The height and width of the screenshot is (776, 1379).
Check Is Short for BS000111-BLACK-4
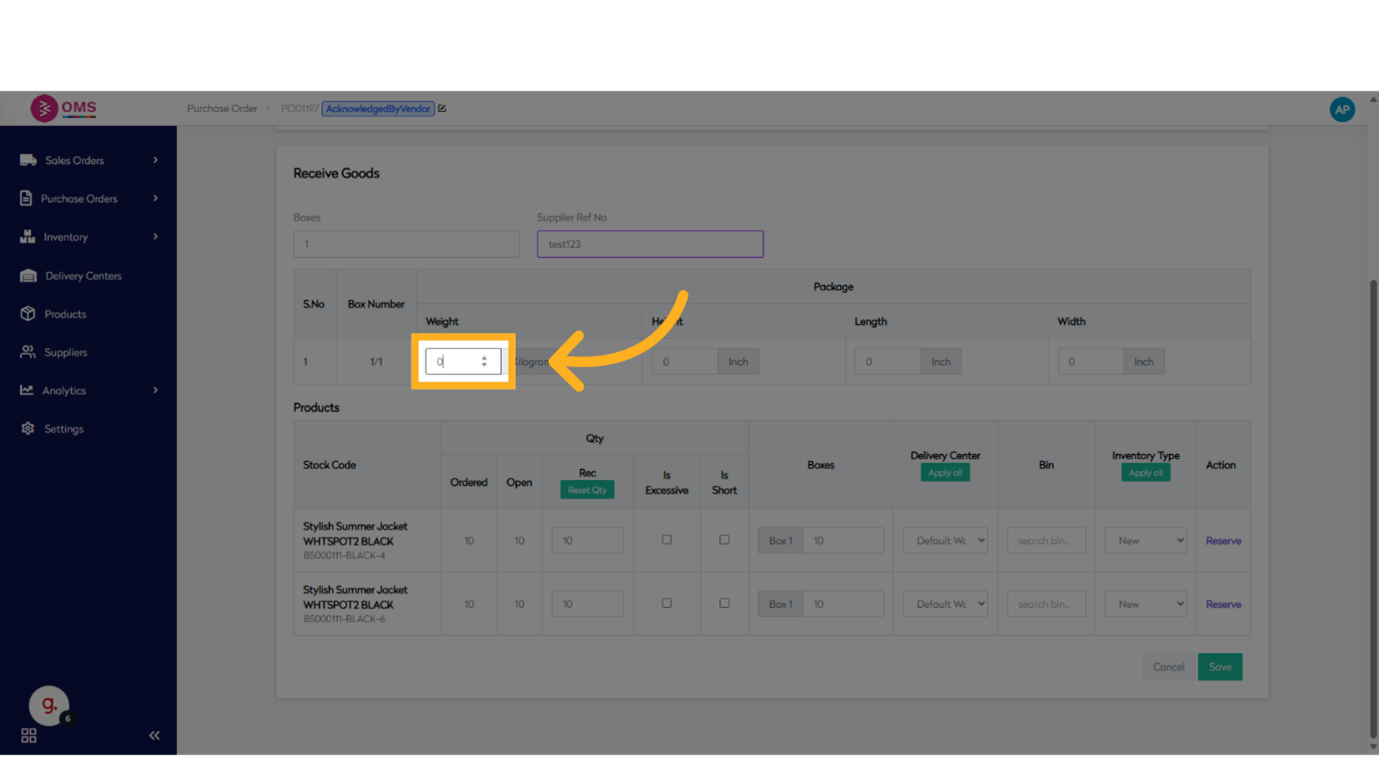click(724, 540)
